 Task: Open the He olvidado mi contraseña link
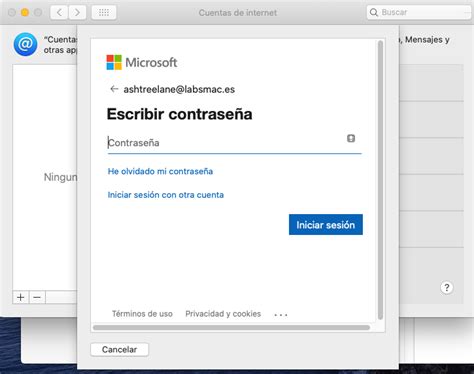click(x=160, y=171)
